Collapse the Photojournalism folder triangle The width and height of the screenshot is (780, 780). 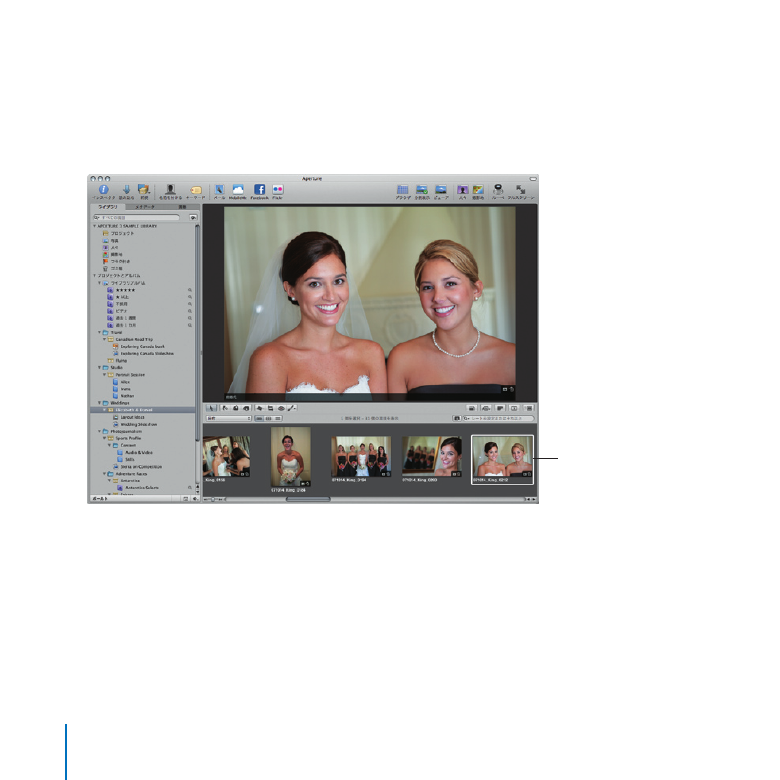99,431
